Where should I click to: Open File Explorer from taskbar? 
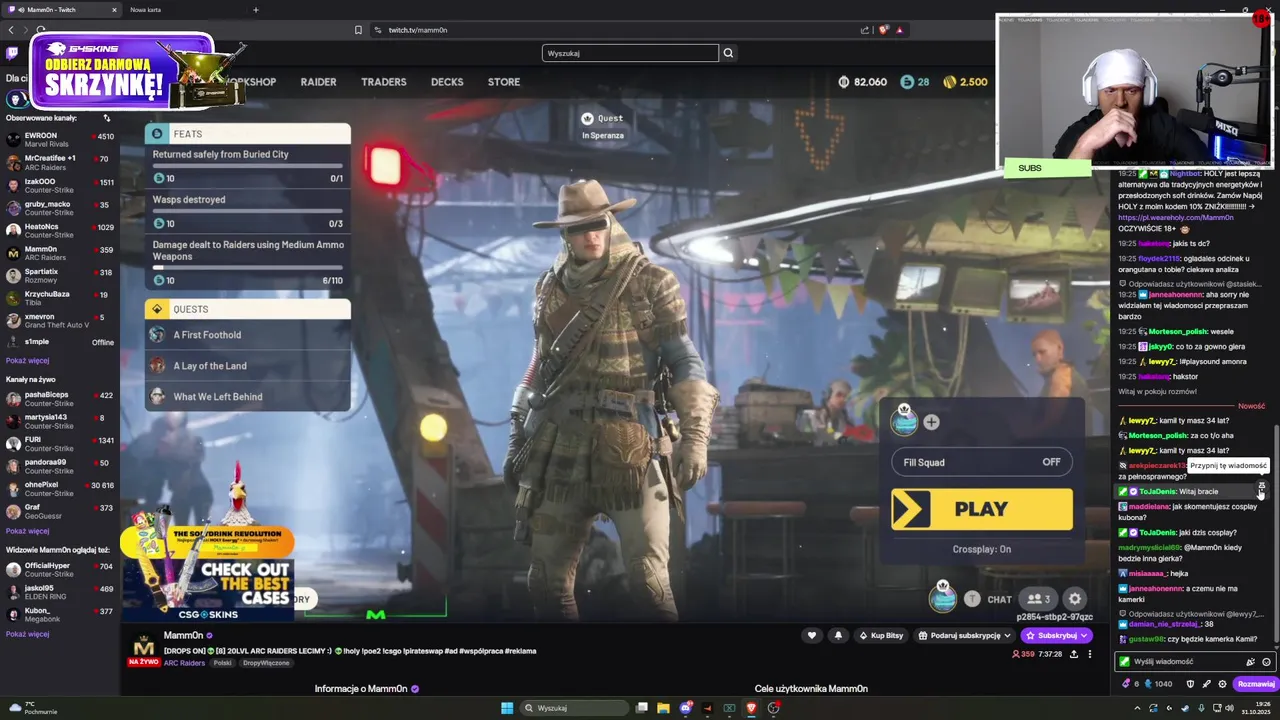coord(663,708)
